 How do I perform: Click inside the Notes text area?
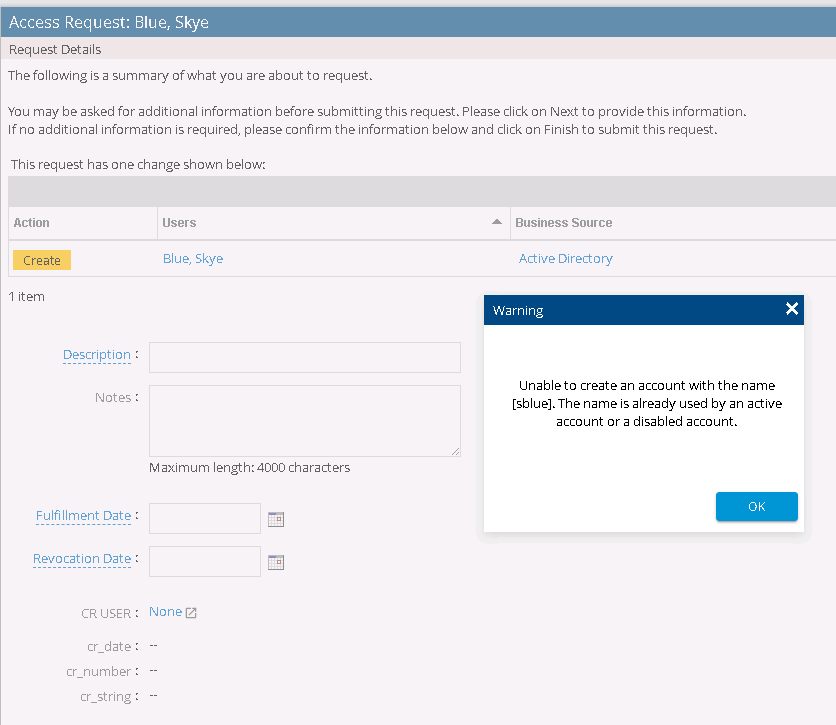tap(304, 421)
